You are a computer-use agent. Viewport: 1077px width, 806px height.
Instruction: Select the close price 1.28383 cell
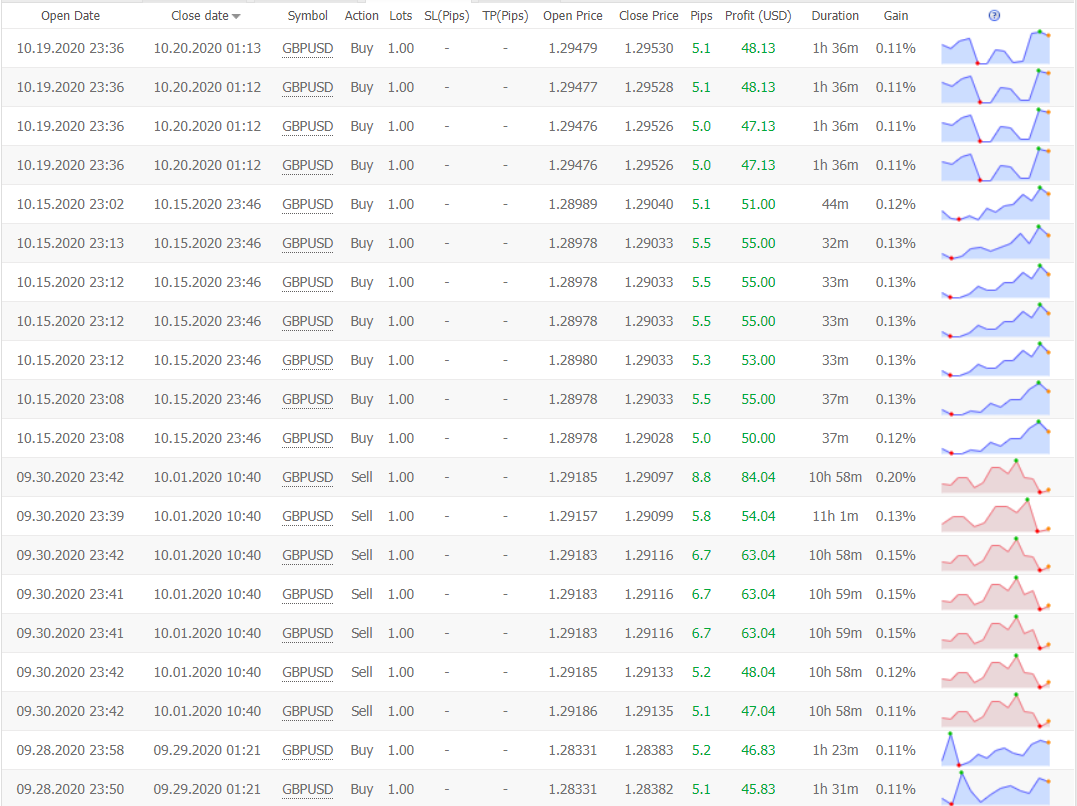[648, 750]
